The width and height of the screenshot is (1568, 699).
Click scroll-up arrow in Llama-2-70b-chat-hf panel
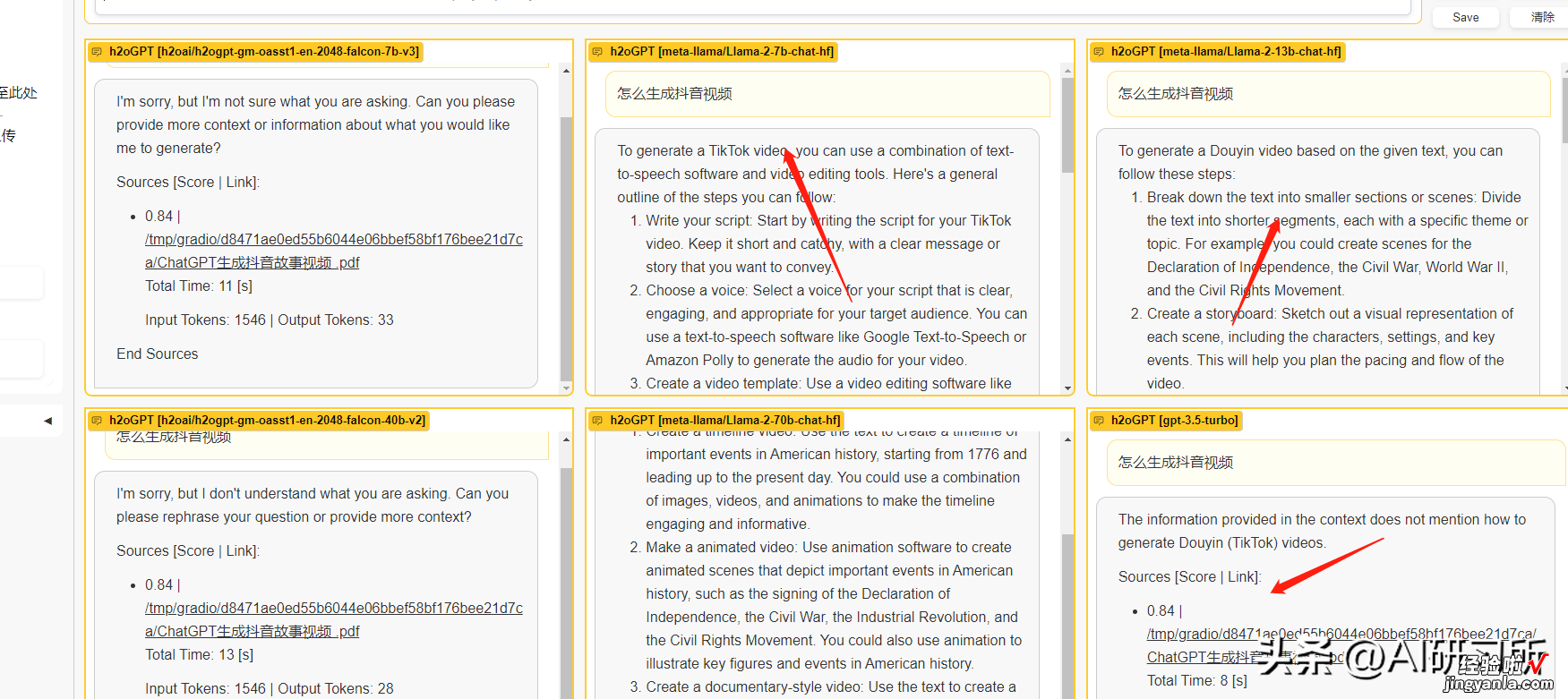[x=1067, y=439]
